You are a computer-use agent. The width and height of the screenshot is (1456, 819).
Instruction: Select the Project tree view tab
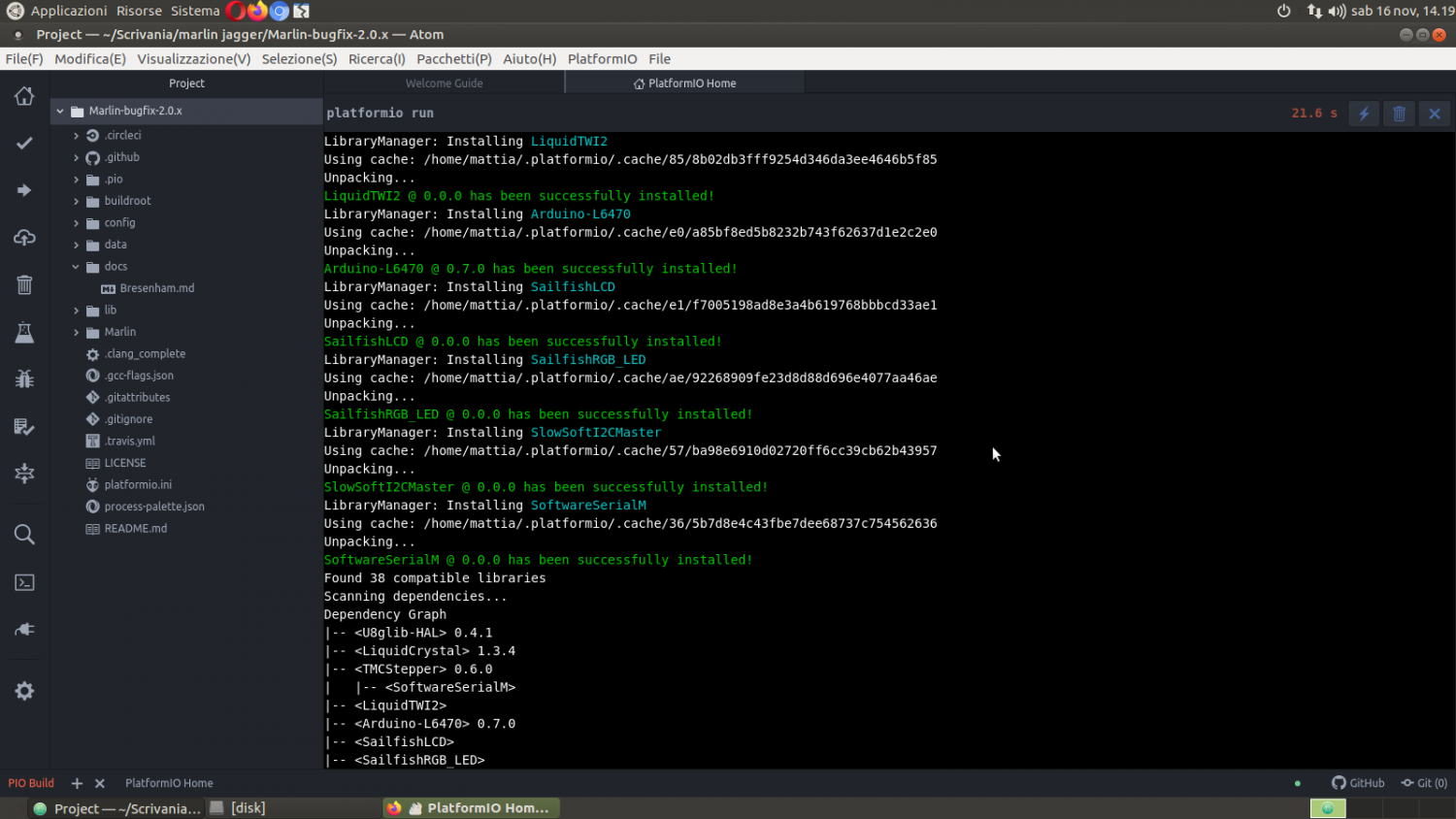point(186,83)
